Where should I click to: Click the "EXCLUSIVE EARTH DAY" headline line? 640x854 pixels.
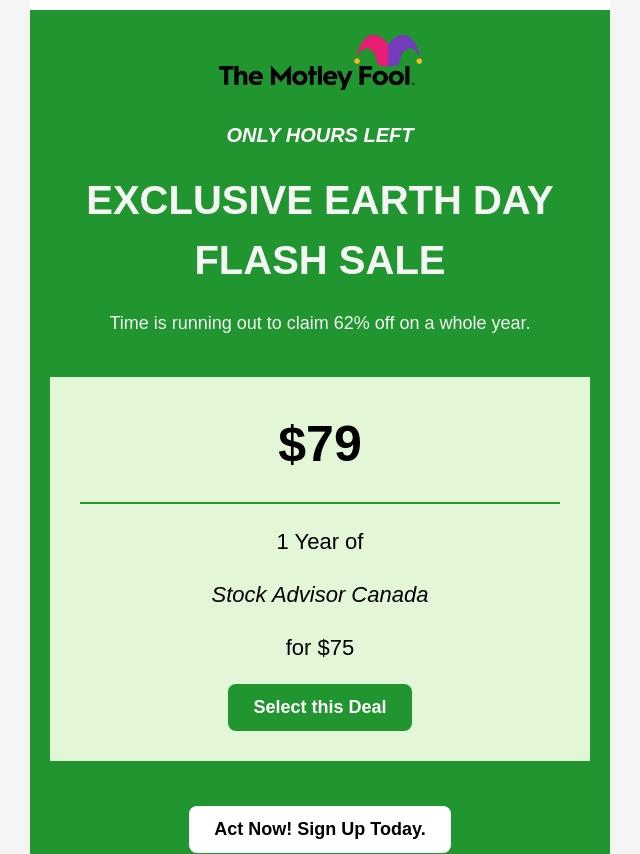click(320, 200)
